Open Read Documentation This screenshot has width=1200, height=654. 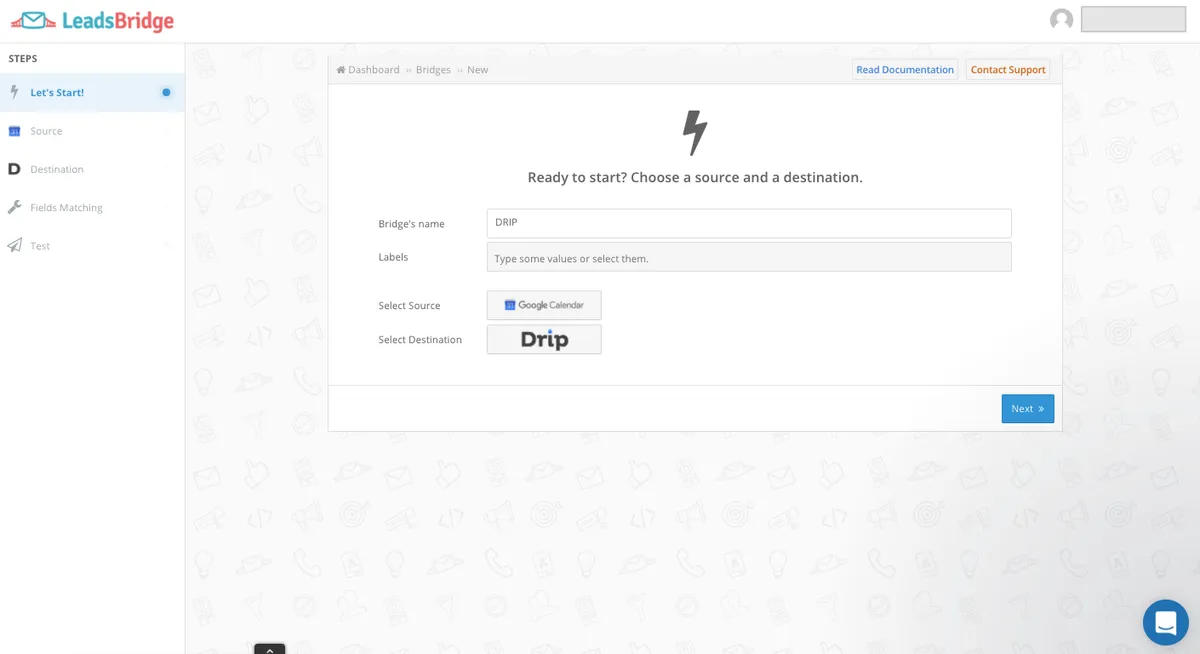(x=905, y=70)
